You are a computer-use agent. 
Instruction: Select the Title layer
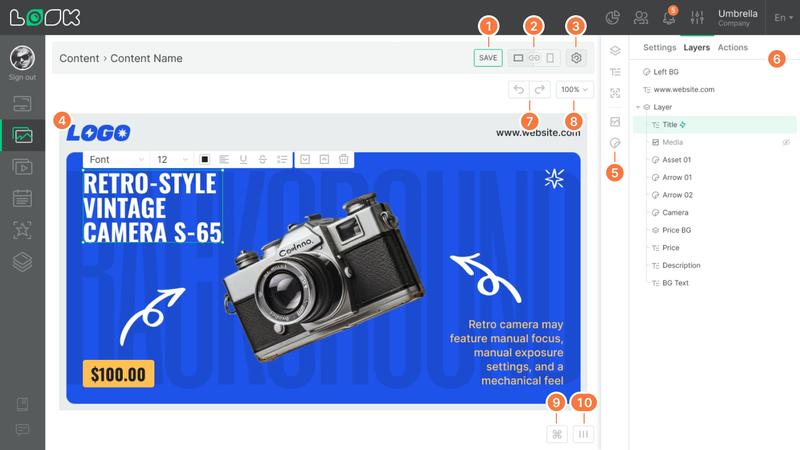tap(714, 124)
